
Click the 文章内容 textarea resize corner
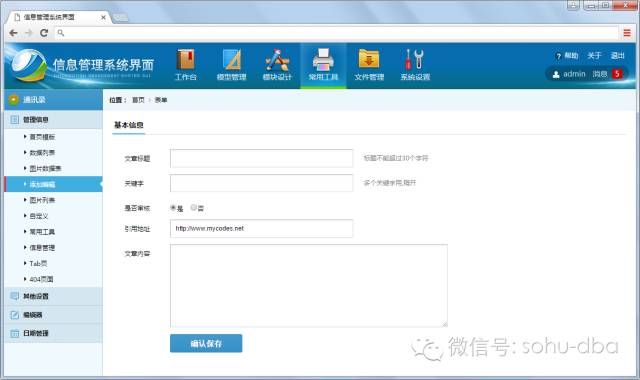(x=444, y=324)
